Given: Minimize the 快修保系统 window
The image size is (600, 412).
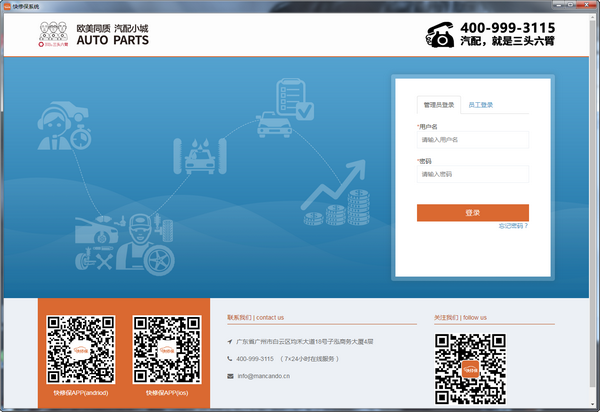Looking at the screenshot, I should [559, 5].
